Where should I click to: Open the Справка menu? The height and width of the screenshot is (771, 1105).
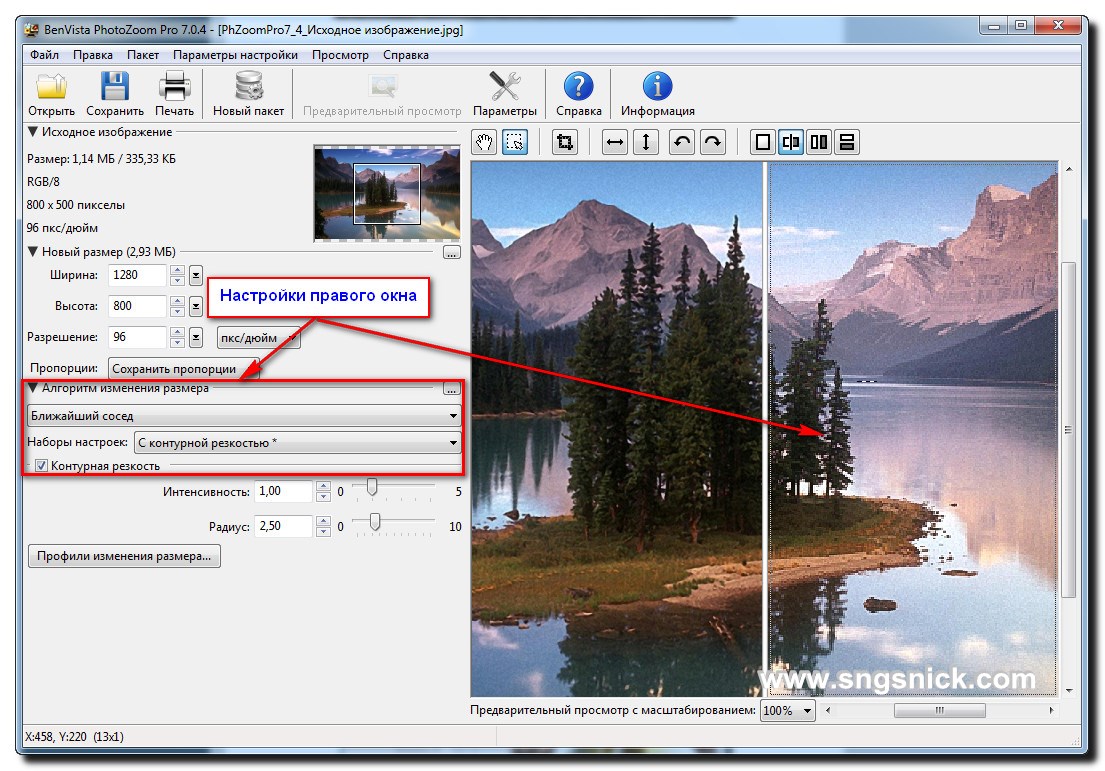406,55
